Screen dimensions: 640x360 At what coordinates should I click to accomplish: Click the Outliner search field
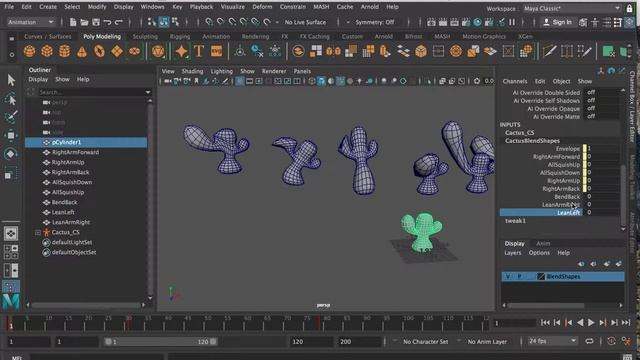pyautogui.click(x=91, y=92)
